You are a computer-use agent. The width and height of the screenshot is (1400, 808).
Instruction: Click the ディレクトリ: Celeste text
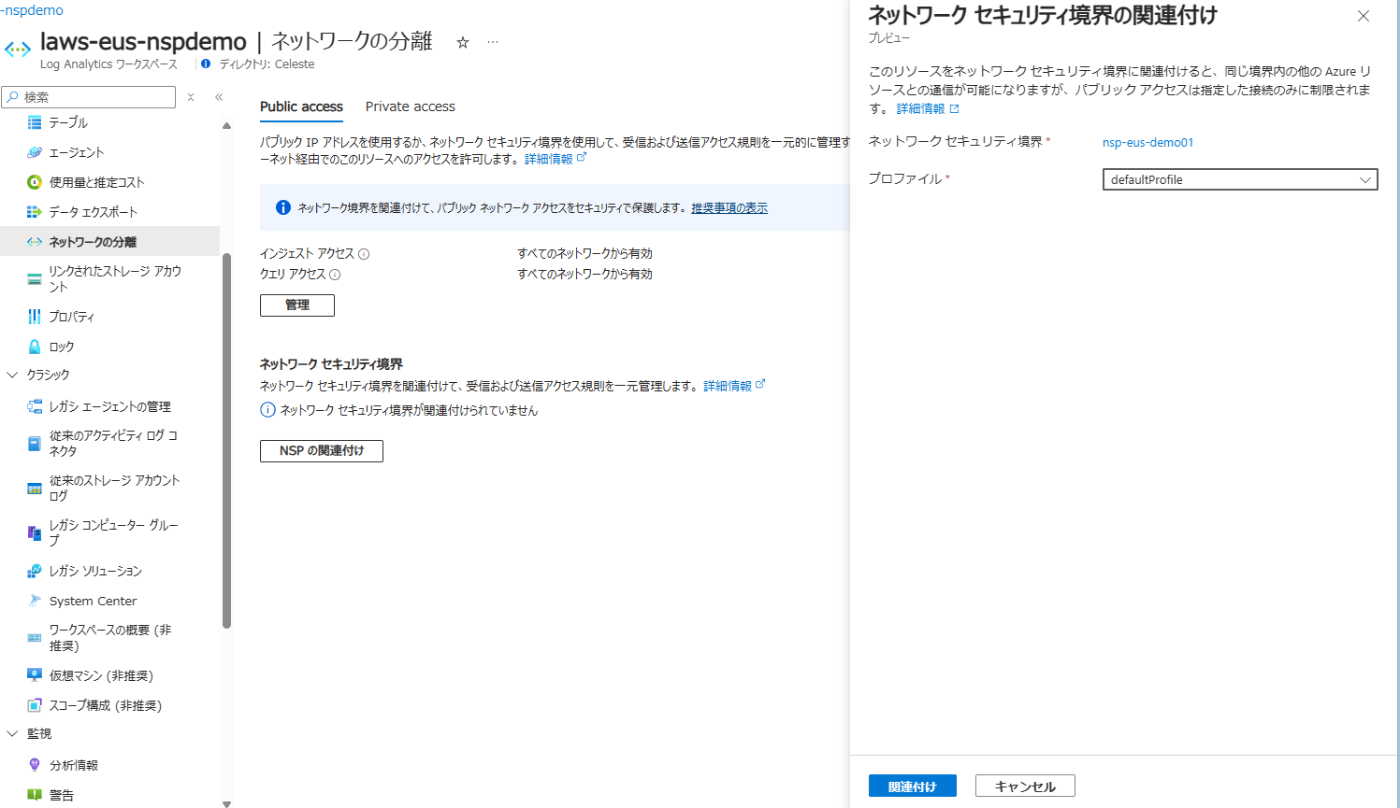[x=267, y=64]
